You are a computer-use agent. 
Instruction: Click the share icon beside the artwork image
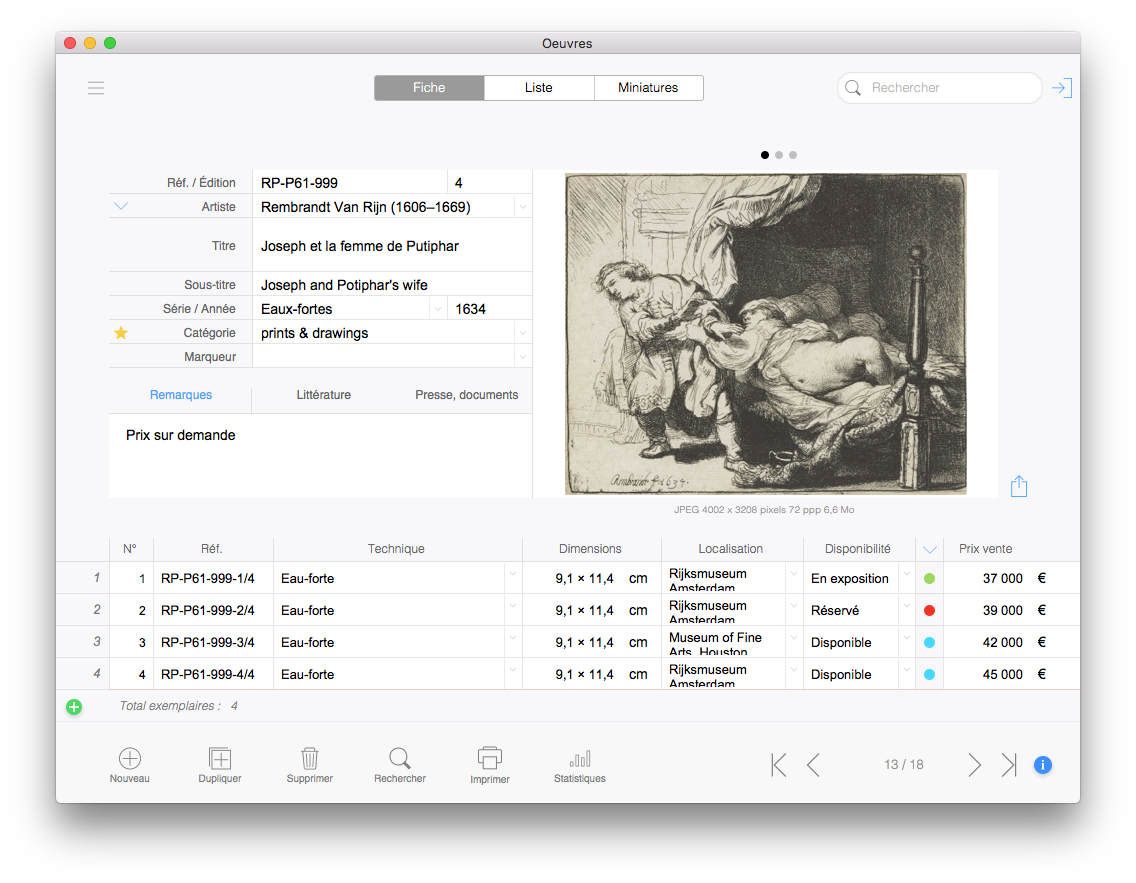(x=1018, y=487)
